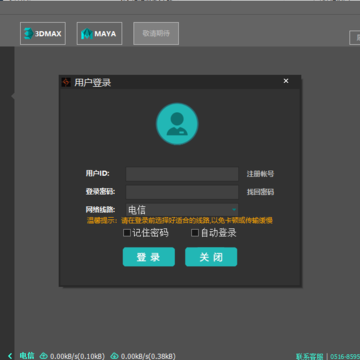Image resolution: width=360 pixels, height=360 pixels.
Task: Click the orange 温馨提示 hint text
Action: point(180,220)
